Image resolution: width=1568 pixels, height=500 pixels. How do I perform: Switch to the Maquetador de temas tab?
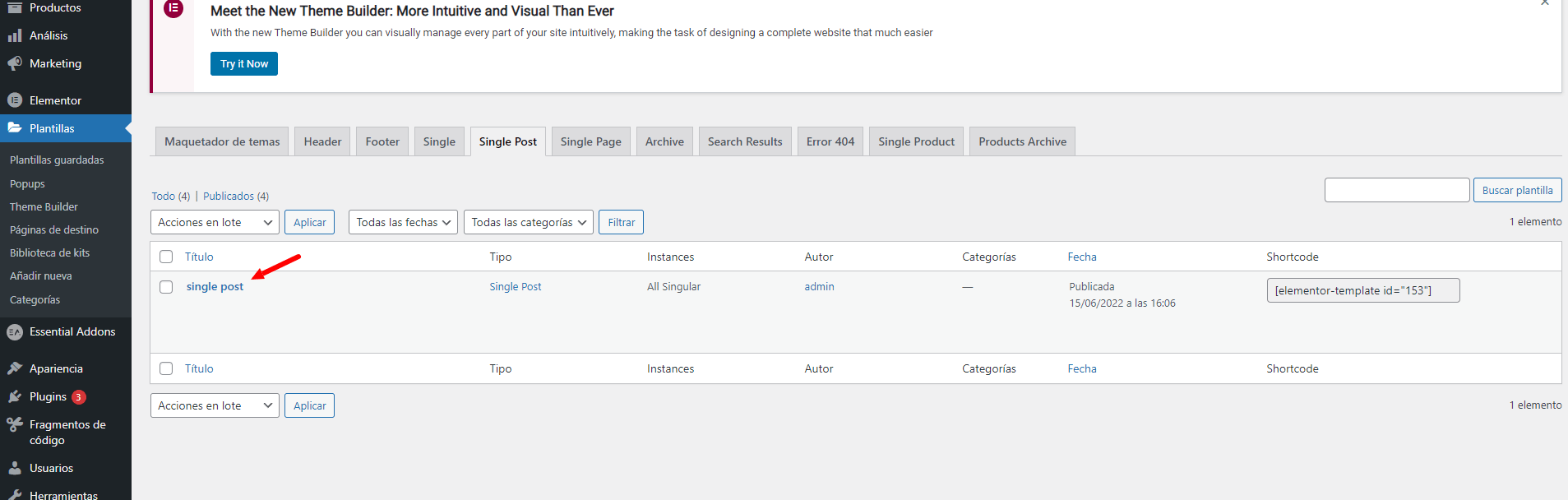click(222, 141)
